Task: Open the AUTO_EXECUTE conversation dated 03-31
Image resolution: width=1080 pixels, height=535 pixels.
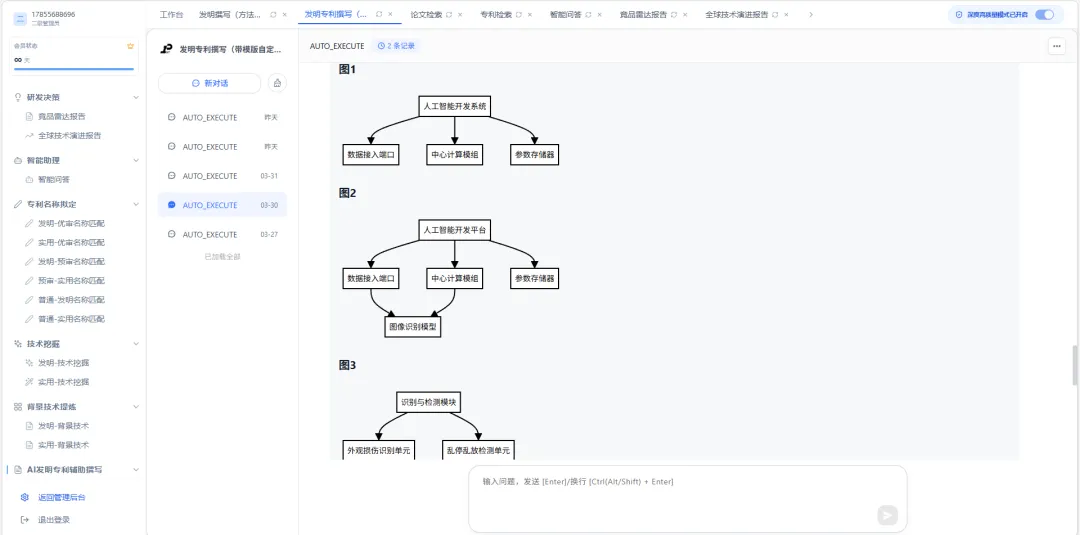Action: click(x=222, y=176)
